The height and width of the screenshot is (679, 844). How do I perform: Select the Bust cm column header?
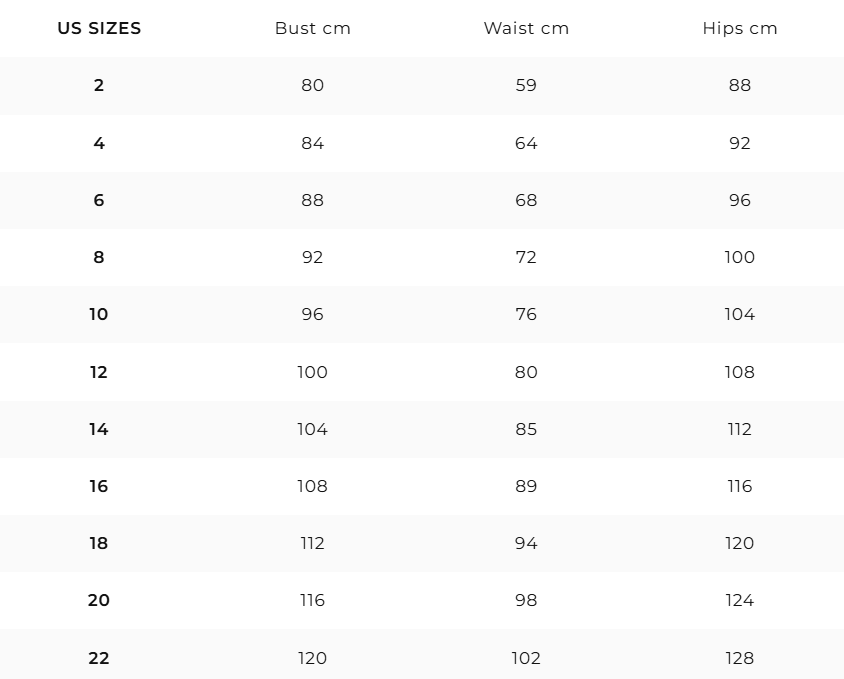coord(313,28)
